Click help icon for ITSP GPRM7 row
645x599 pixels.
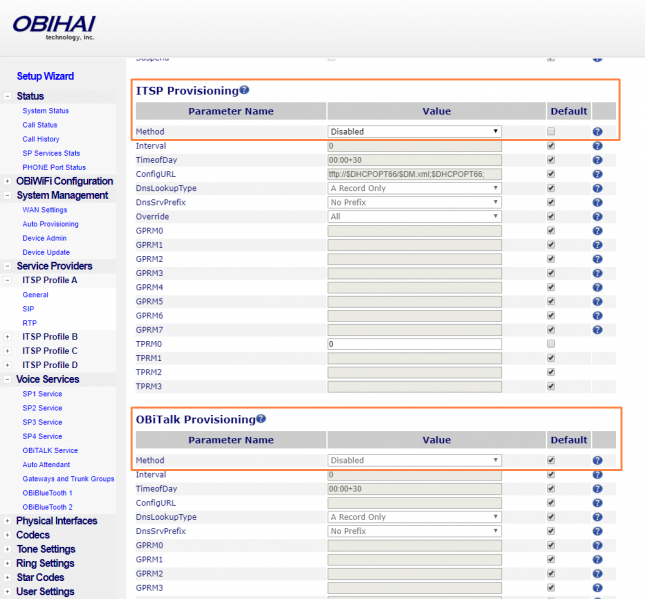[x=597, y=330]
